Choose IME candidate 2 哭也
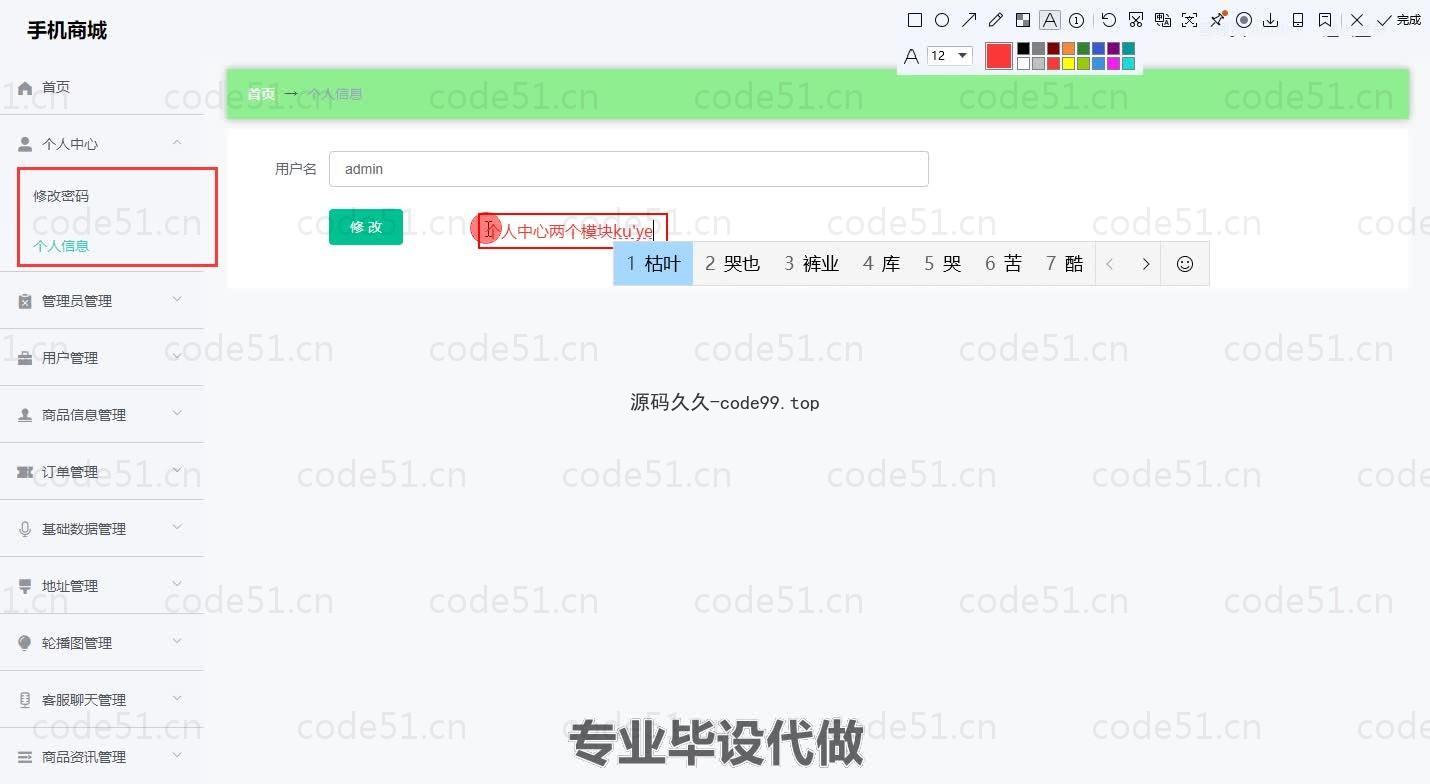The image size is (1430, 784). (x=732, y=264)
